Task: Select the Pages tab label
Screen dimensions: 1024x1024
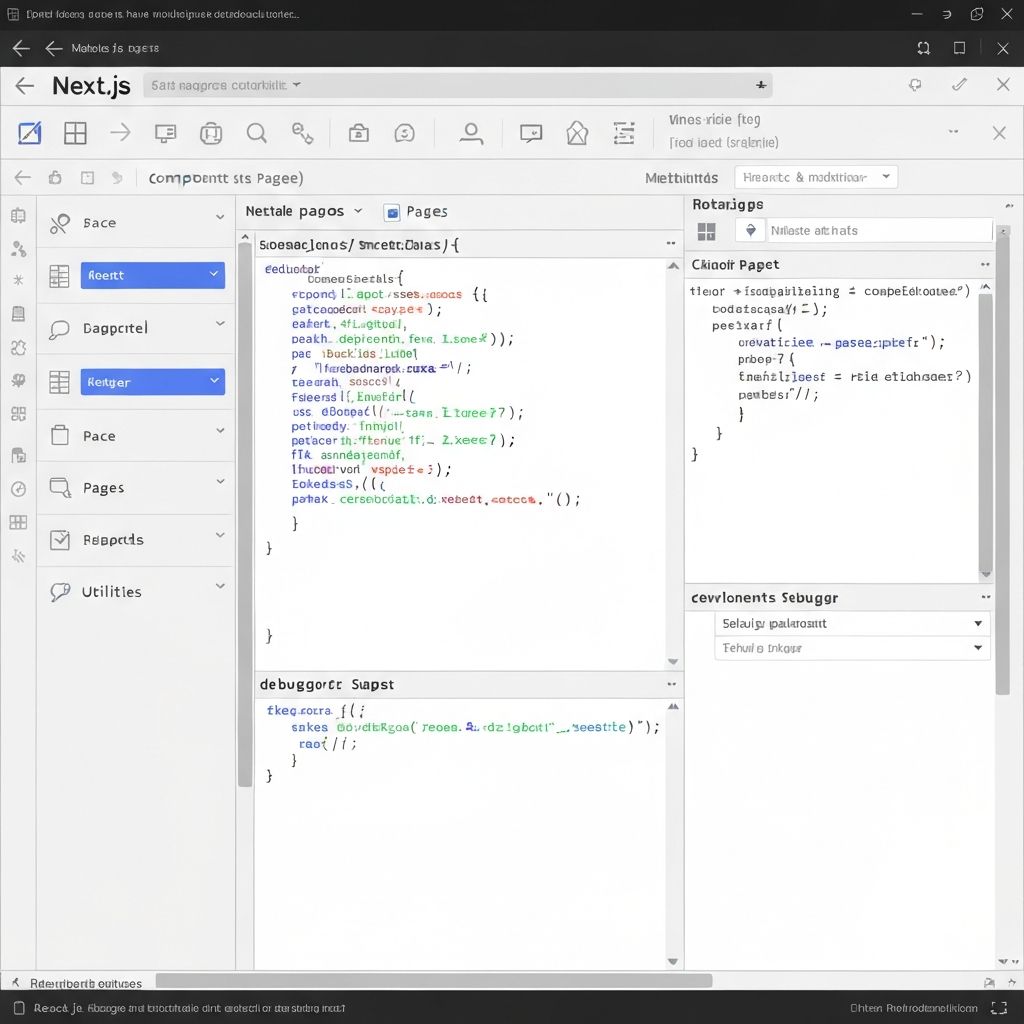Action: (426, 212)
